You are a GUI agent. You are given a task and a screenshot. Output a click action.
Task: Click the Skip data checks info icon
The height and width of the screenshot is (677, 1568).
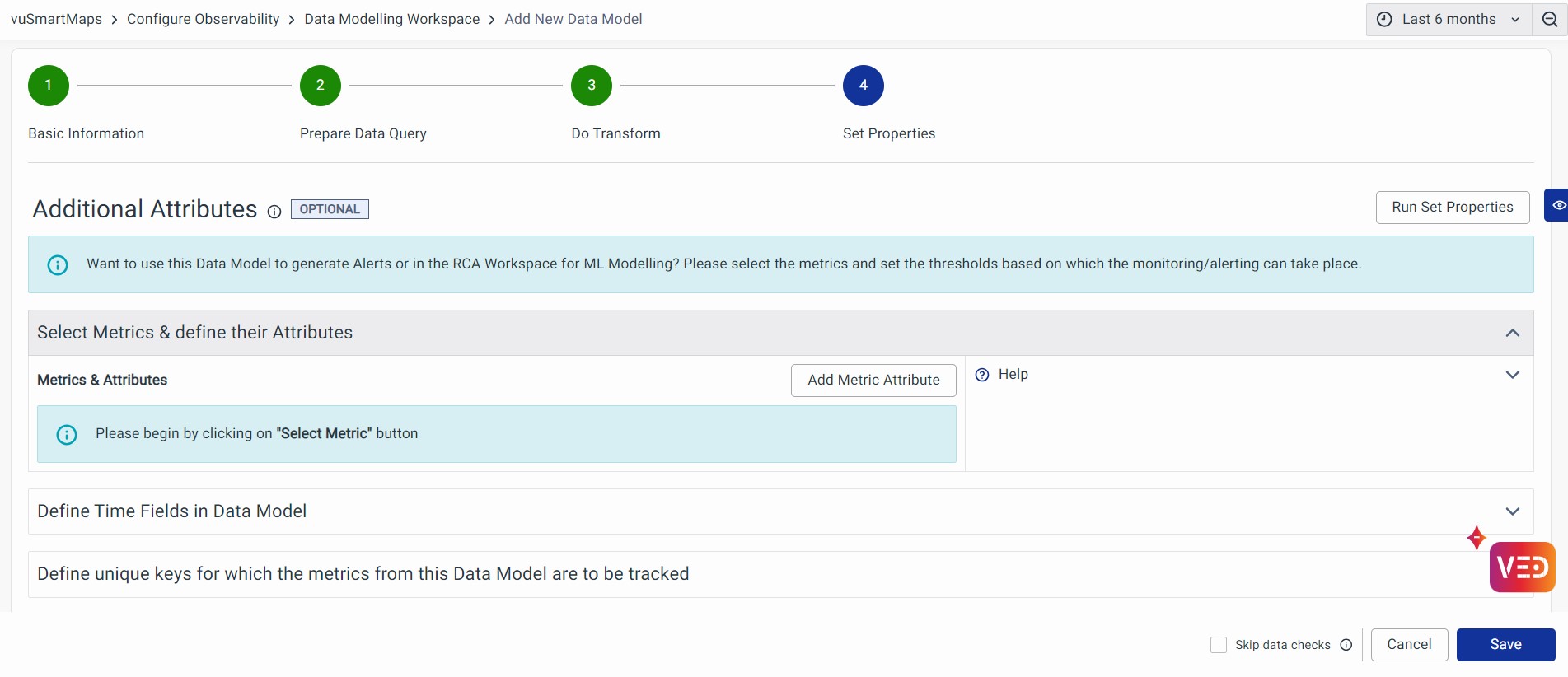(1346, 645)
